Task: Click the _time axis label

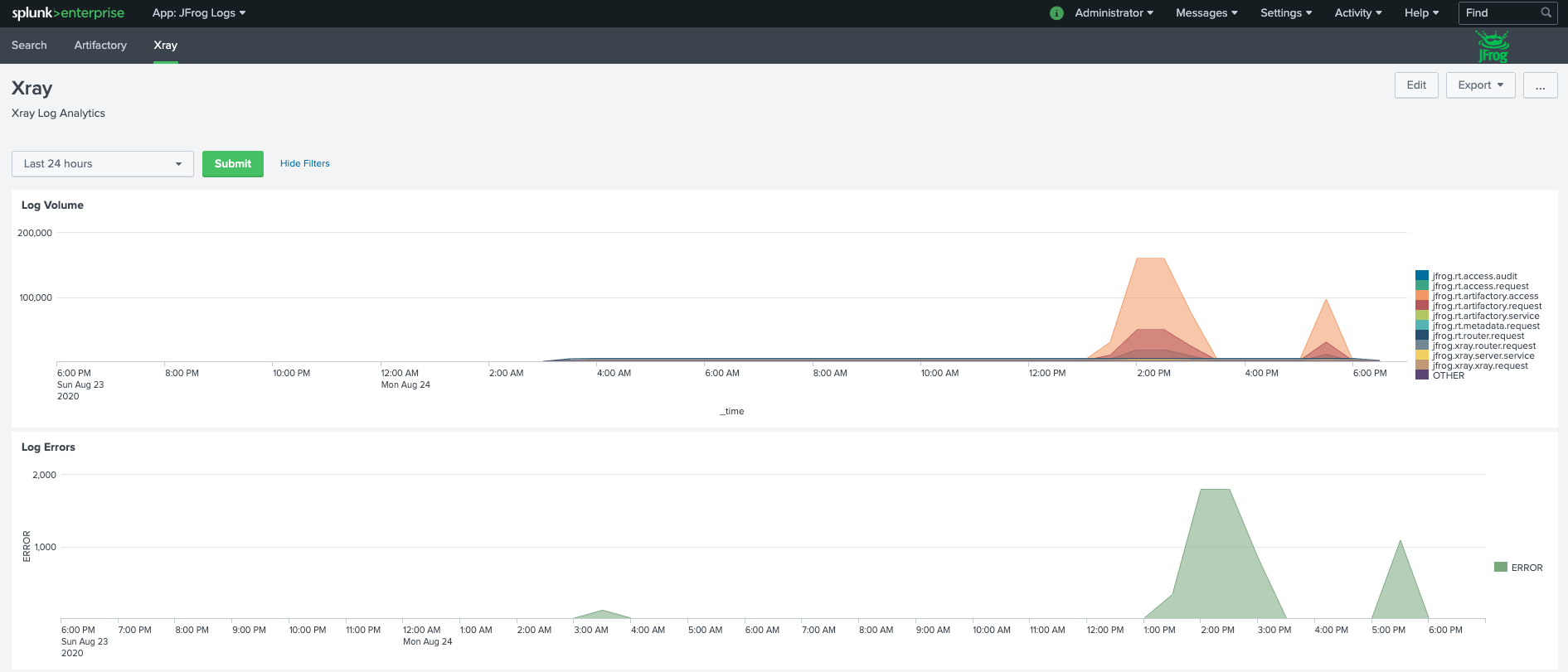Action: pyautogui.click(x=731, y=411)
